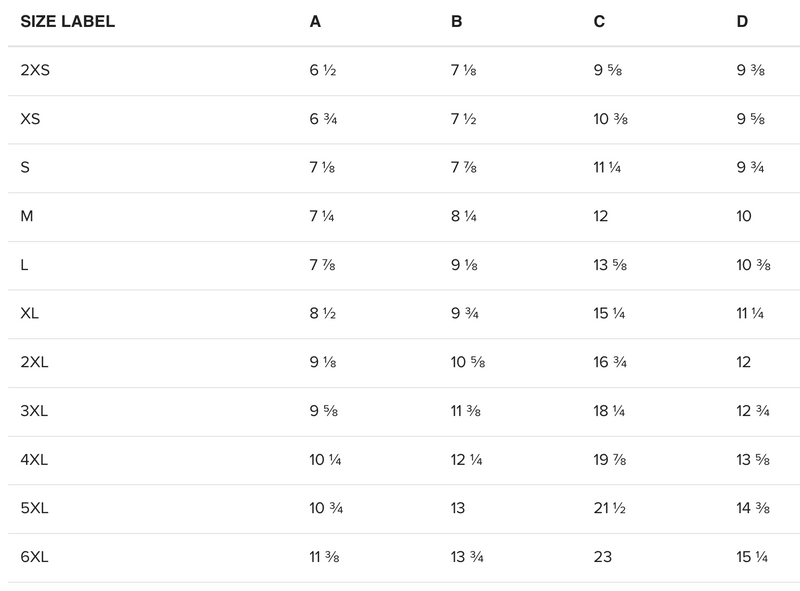Click the A value for size S
Image resolution: width=800 pixels, height=591 pixels.
point(322,168)
